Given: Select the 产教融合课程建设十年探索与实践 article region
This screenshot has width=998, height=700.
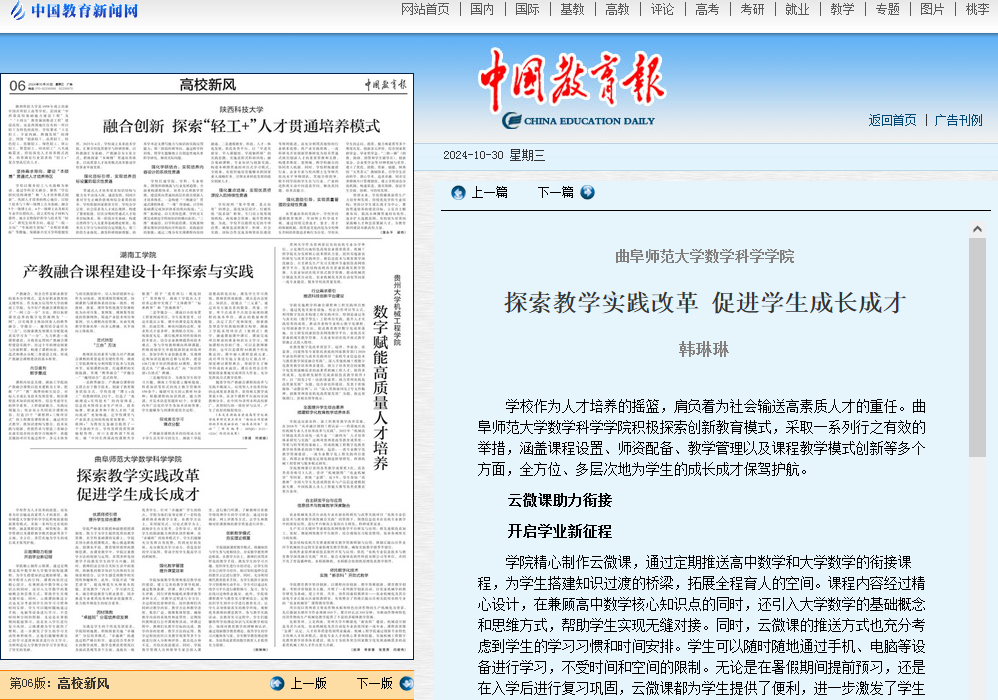Looking at the screenshot, I should coord(139,271).
